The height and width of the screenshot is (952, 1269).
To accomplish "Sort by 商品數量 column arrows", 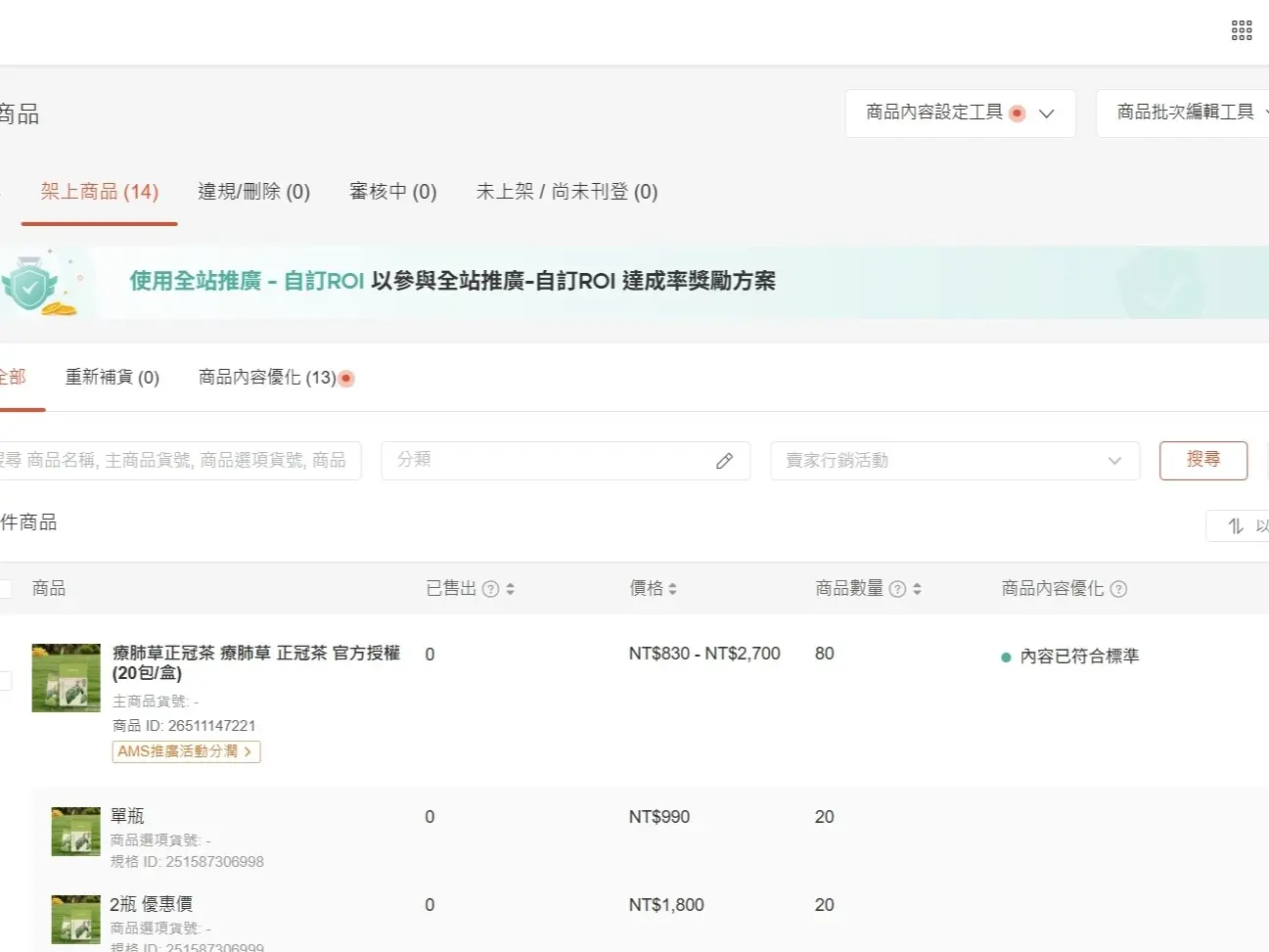I will pyautogui.click(x=917, y=589).
